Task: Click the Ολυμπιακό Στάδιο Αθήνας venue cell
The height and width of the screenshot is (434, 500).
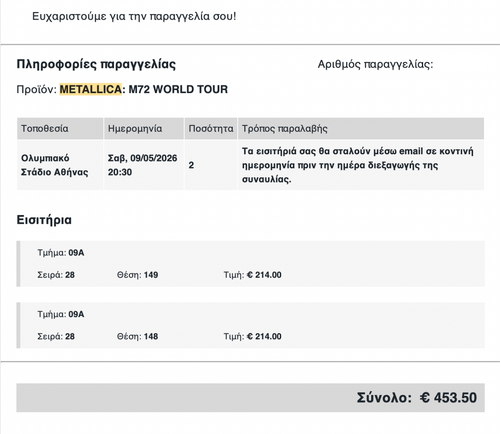Action: [60, 165]
